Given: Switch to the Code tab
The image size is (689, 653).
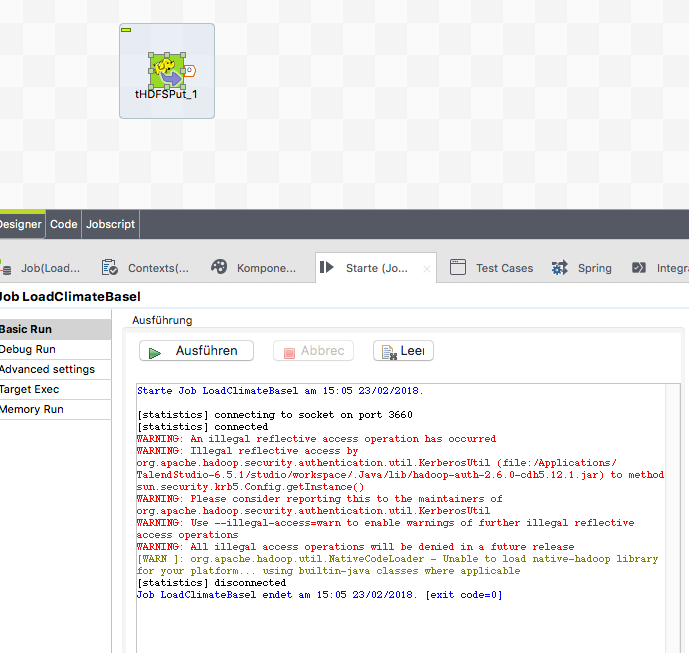Looking at the screenshot, I should [x=64, y=225].
